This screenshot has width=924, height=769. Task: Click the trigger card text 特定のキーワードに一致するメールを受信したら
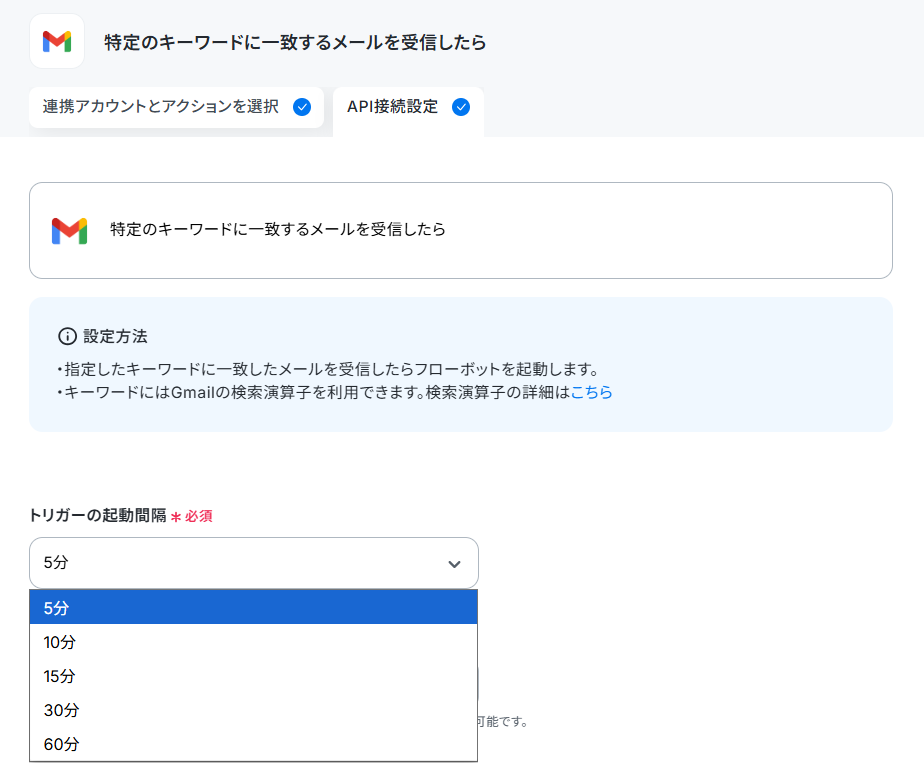point(278,229)
